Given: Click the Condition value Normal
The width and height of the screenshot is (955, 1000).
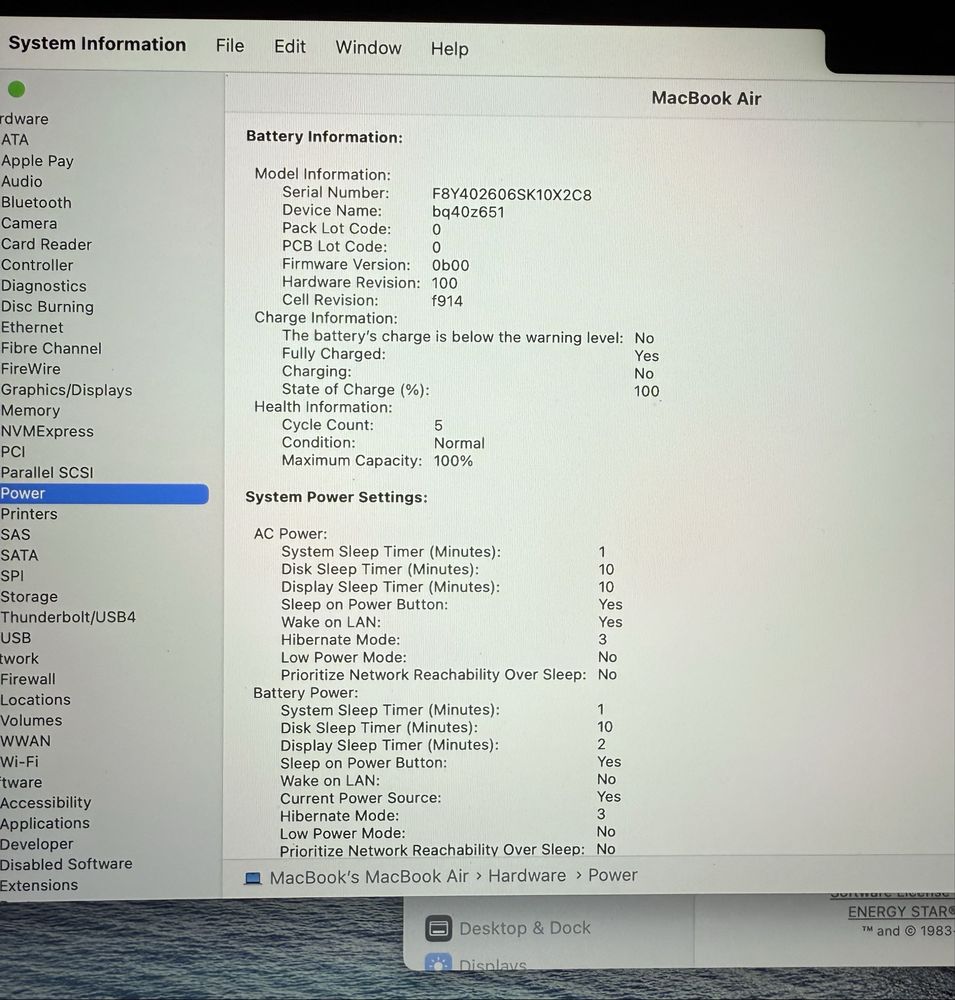Looking at the screenshot, I should pyautogui.click(x=459, y=443).
